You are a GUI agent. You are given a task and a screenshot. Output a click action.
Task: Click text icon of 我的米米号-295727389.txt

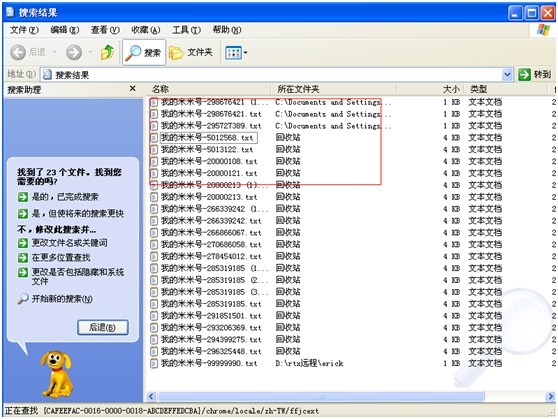154,126
